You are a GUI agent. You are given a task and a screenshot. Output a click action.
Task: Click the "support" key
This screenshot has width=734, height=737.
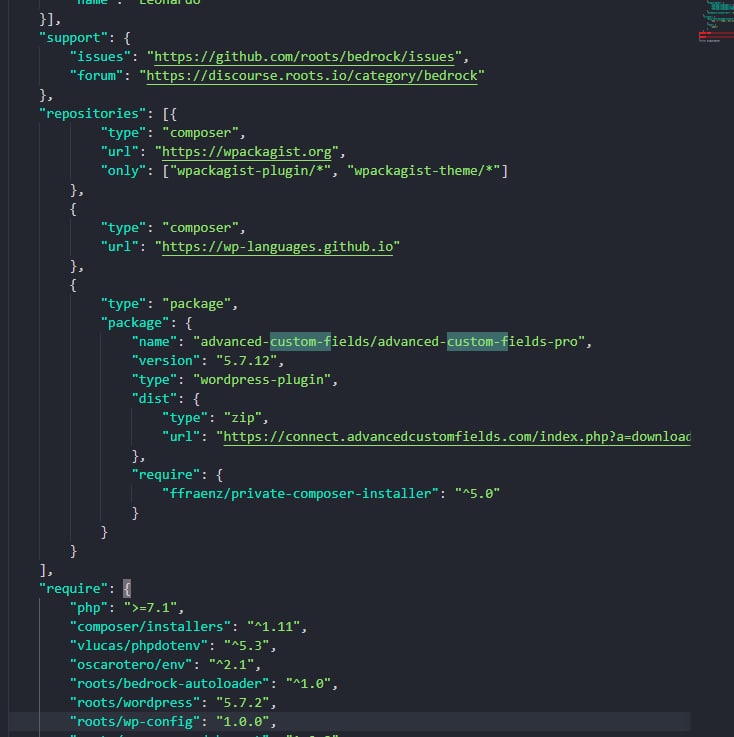[74, 38]
